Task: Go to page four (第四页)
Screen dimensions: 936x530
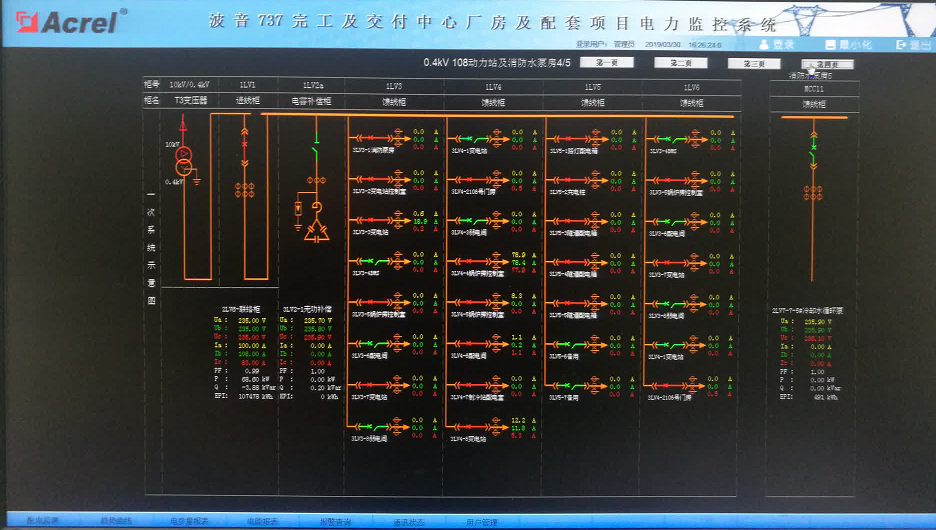Action: (x=826, y=63)
